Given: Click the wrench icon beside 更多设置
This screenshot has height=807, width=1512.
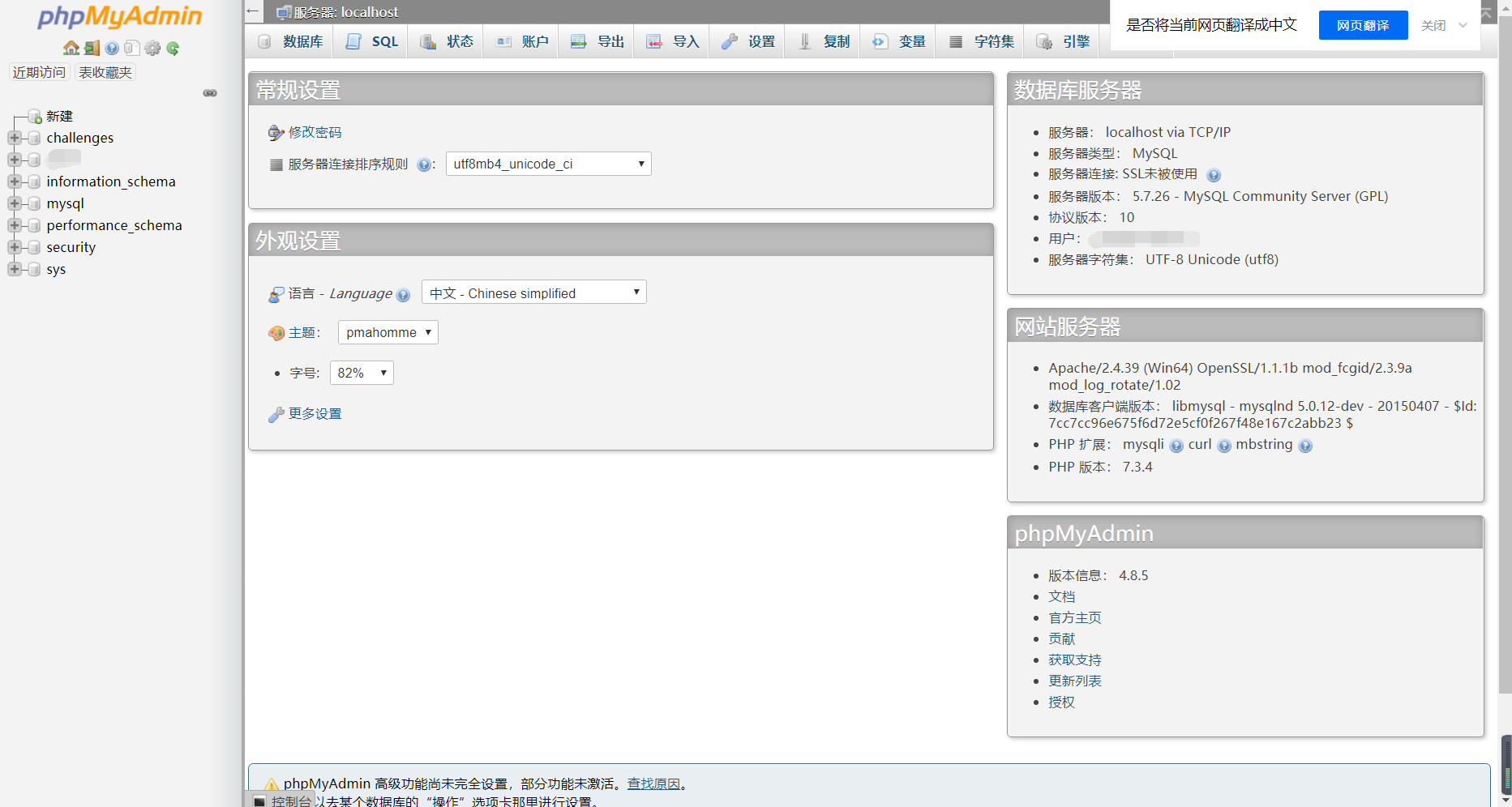Looking at the screenshot, I should tap(276, 415).
